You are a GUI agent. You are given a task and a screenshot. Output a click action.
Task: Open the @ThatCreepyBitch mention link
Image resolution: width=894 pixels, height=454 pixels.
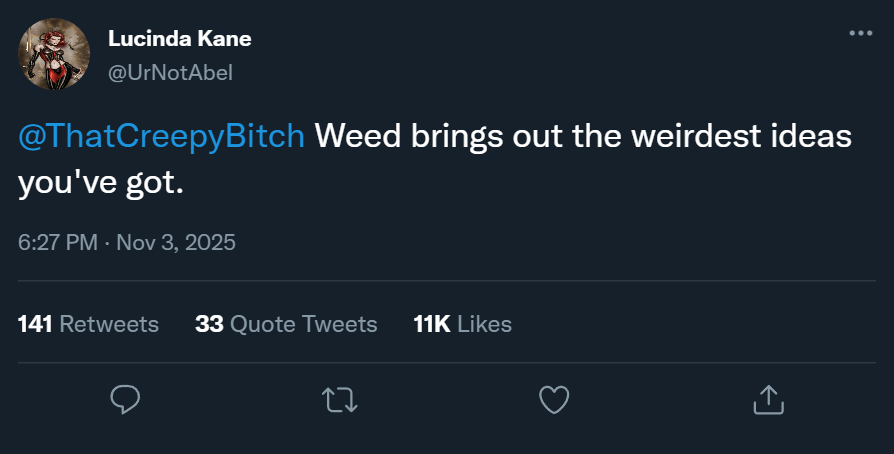pyautogui.click(x=162, y=137)
